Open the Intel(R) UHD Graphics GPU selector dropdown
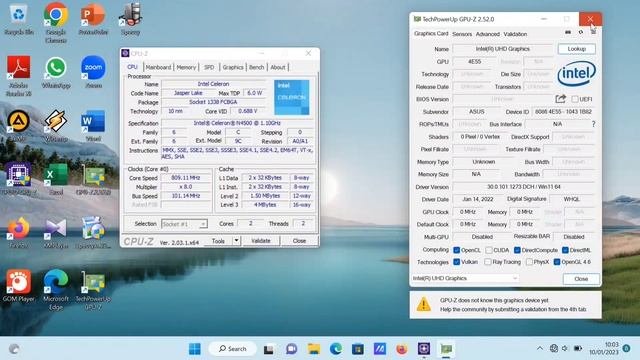Image resolution: width=640 pixels, height=360 pixels. click(x=465, y=278)
